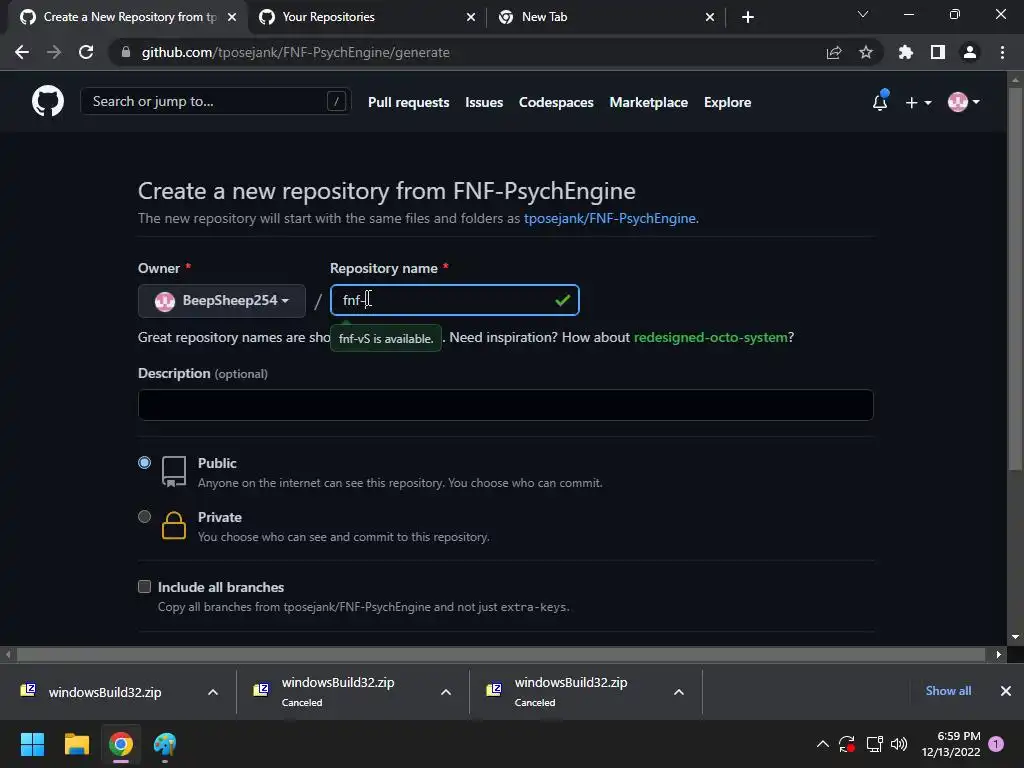Use the redesigned-octo-system name suggestion
The width and height of the screenshot is (1024, 768).
(x=711, y=338)
